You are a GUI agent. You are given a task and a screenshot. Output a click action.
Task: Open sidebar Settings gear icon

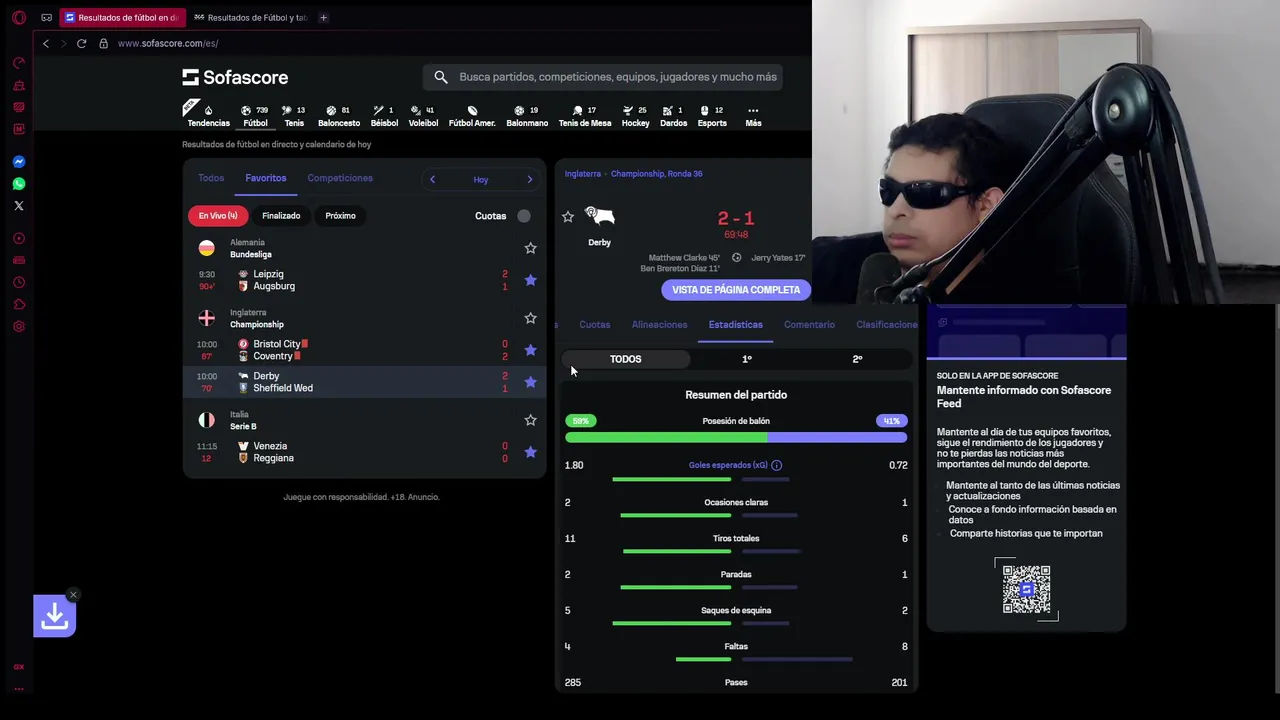(18, 326)
